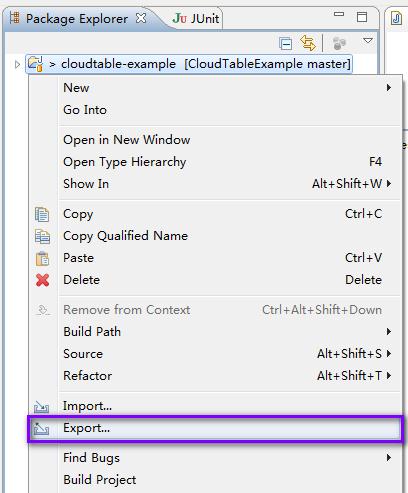The height and width of the screenshot is (493, 408).
Task: Click the Export icon
Action: [41, 429]
